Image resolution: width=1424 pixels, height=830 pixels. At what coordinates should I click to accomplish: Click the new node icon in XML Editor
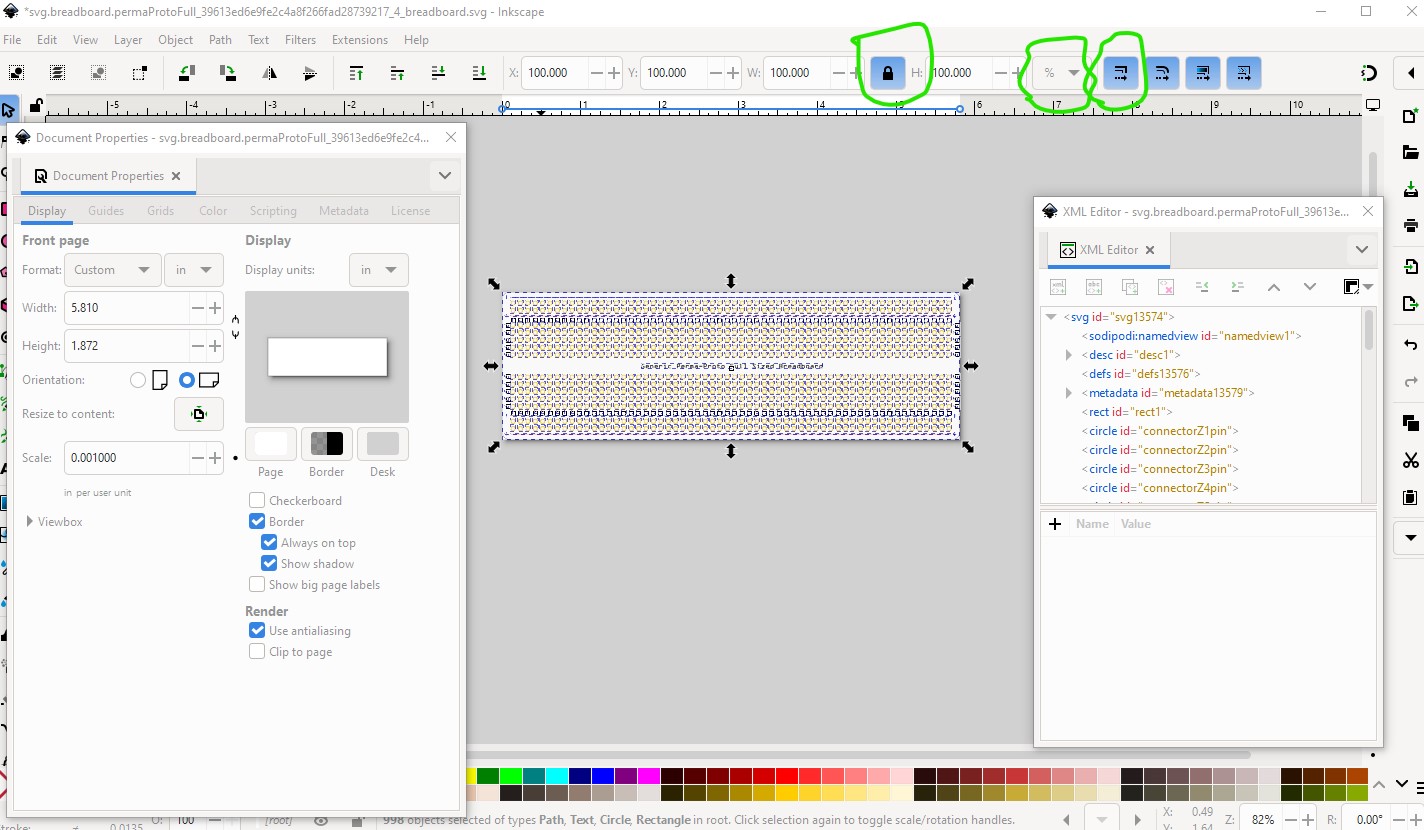pyautogui.click(x=1058, y=287)
